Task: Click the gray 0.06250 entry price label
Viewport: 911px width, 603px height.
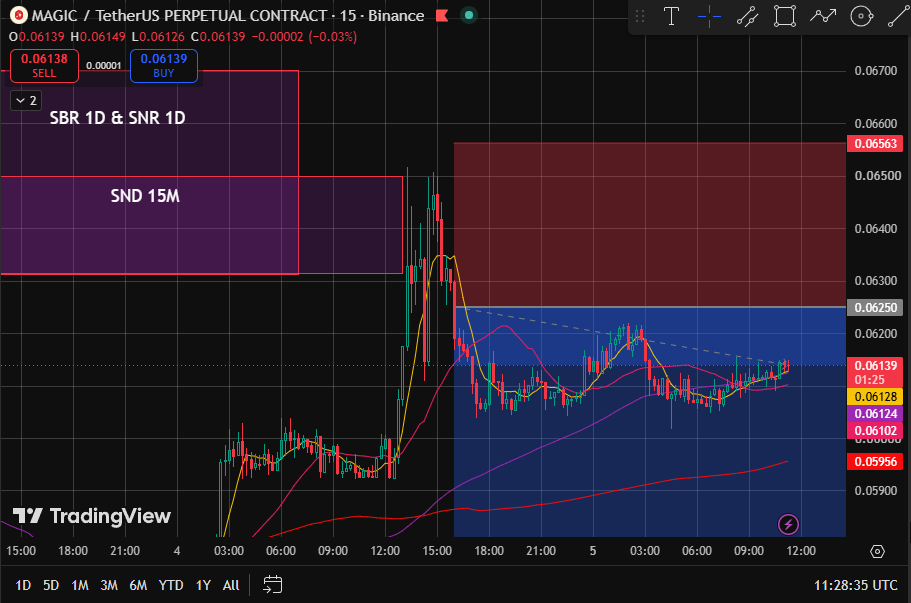Action: tap(875, 307)
